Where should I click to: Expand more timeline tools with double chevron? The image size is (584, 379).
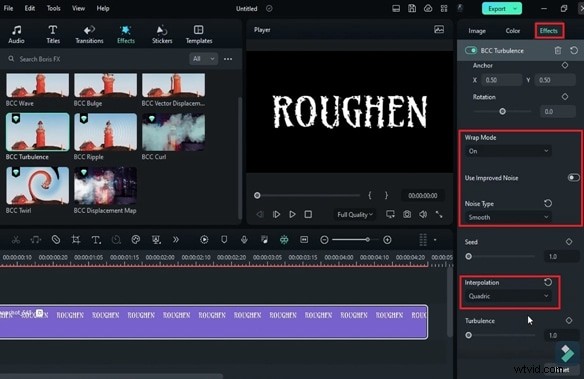click(x=176, y=240)
